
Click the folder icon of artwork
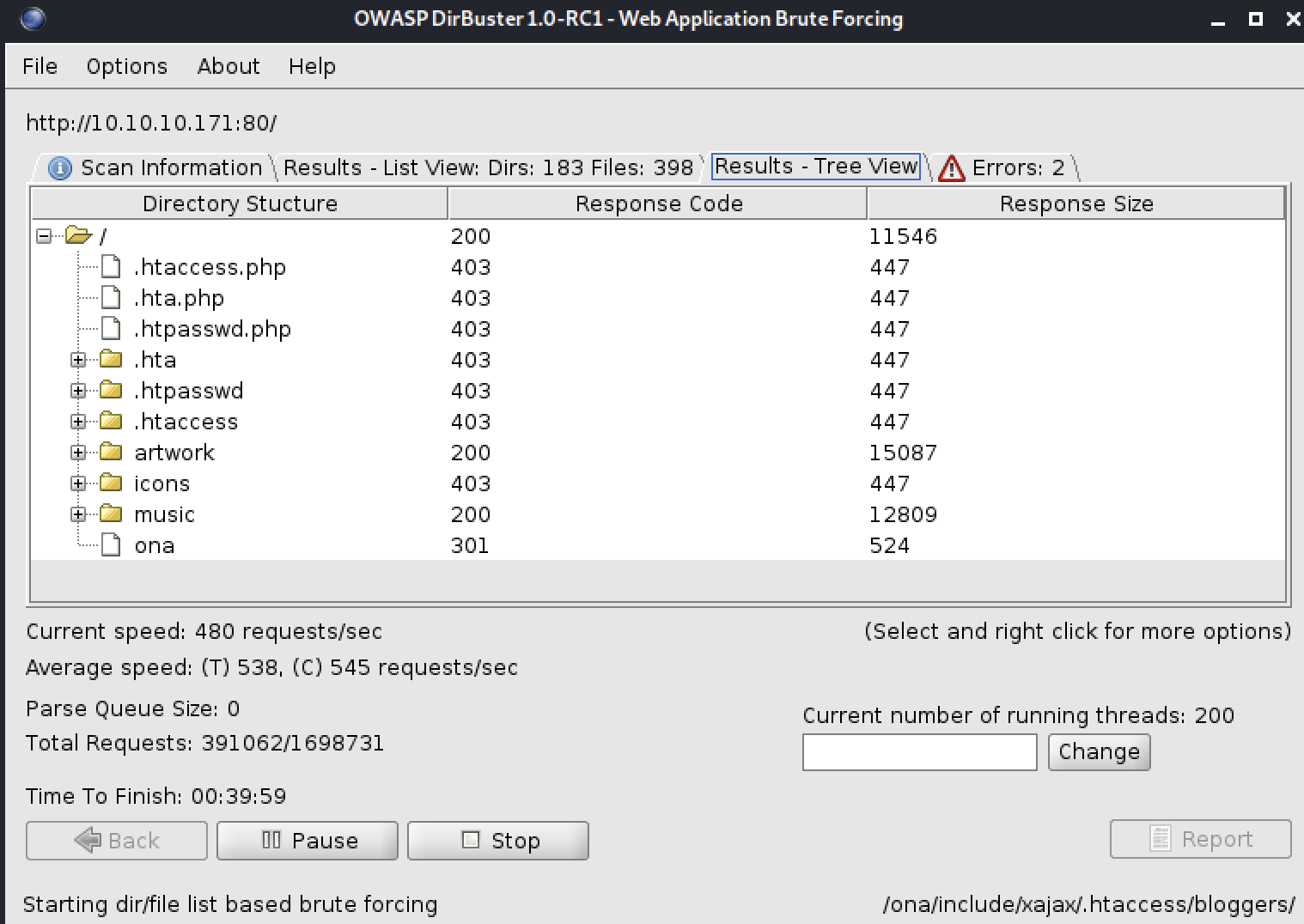pos(111,451)
